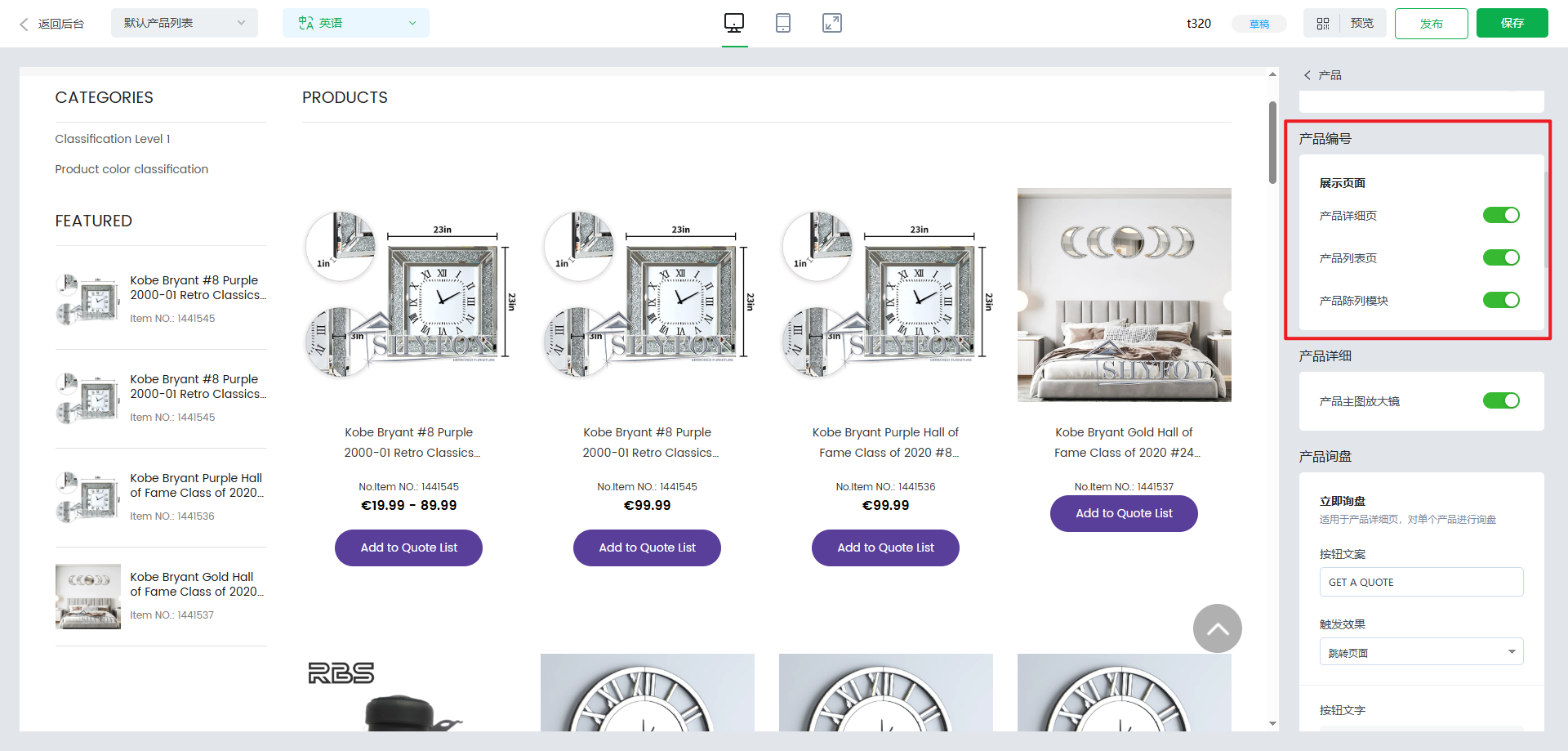This screenshot has width=1568, height=751.
Task: Click the 发布 publish button
Action: [x=1431, y=24]
